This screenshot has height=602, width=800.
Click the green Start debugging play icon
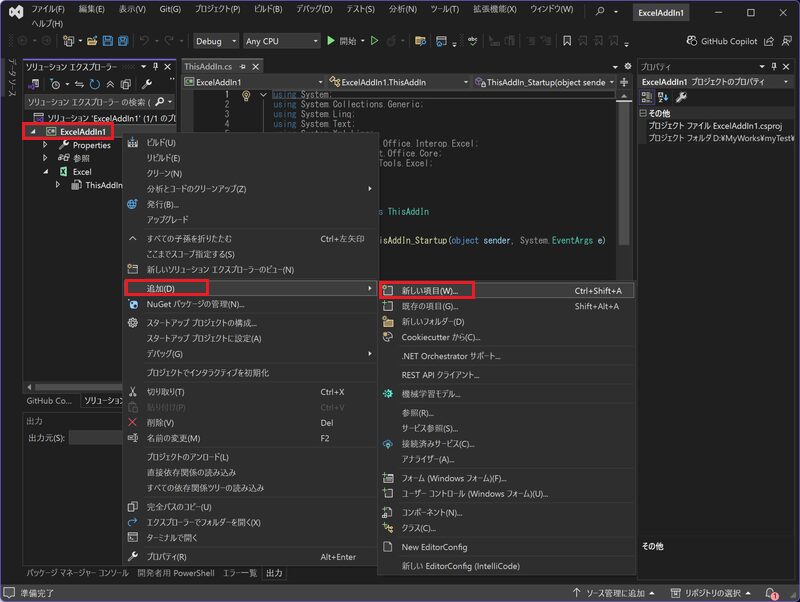tap(332, 41)
